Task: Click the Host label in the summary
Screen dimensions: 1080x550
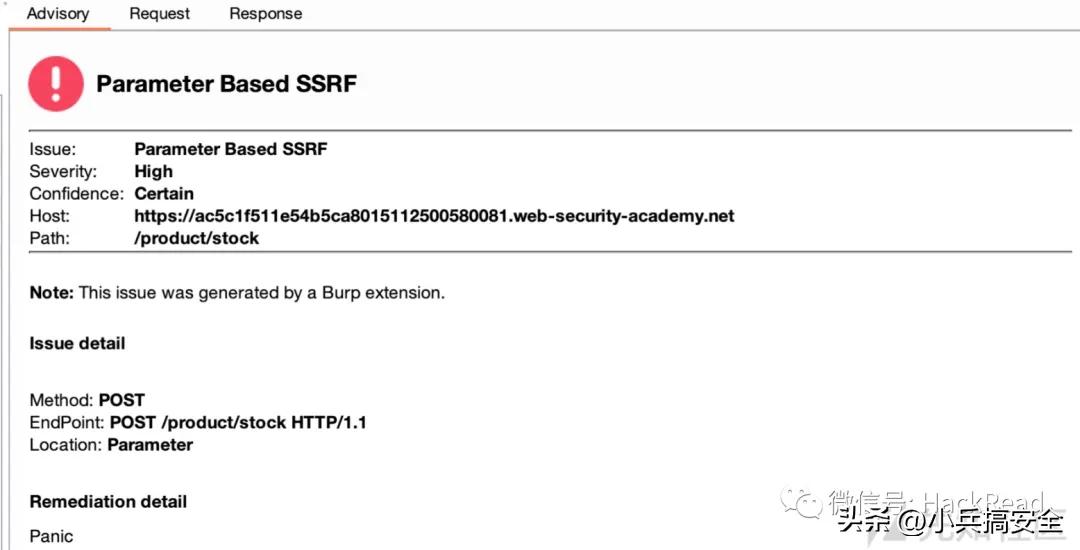Action: click(x=50, y=216)
